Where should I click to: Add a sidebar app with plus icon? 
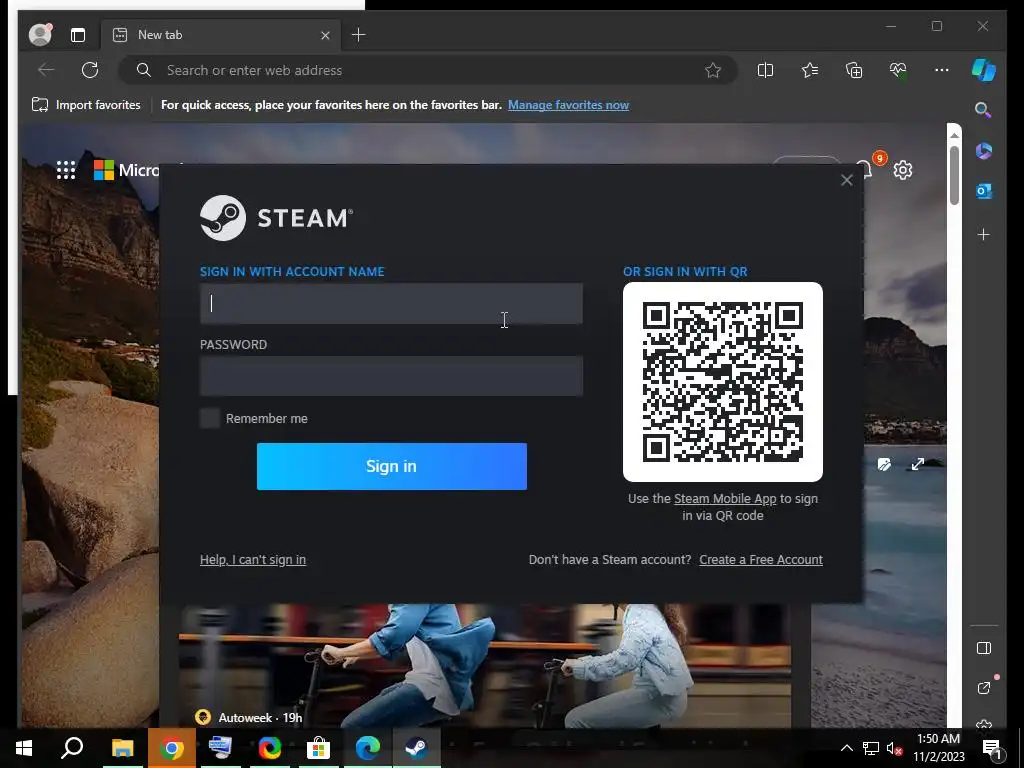[x=984, y=234]
